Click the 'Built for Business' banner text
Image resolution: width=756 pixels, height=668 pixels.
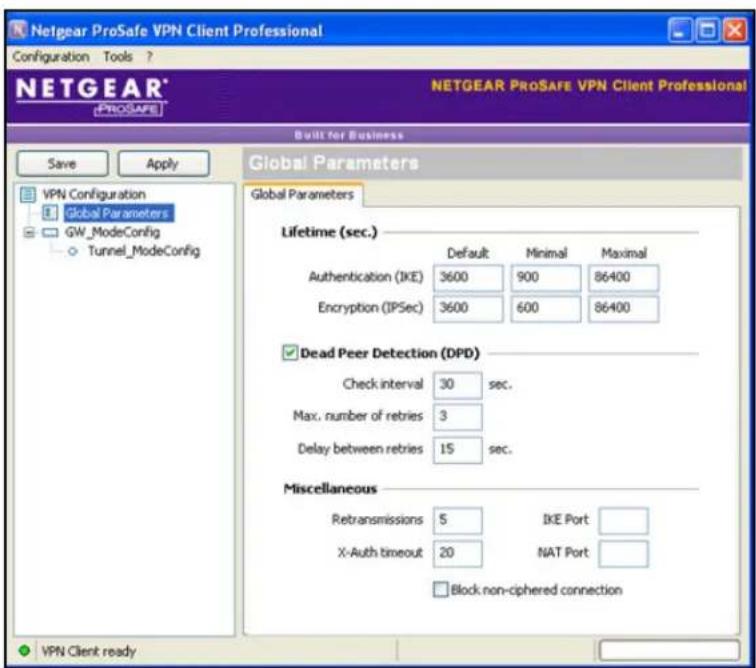click(x=349, y=135)
